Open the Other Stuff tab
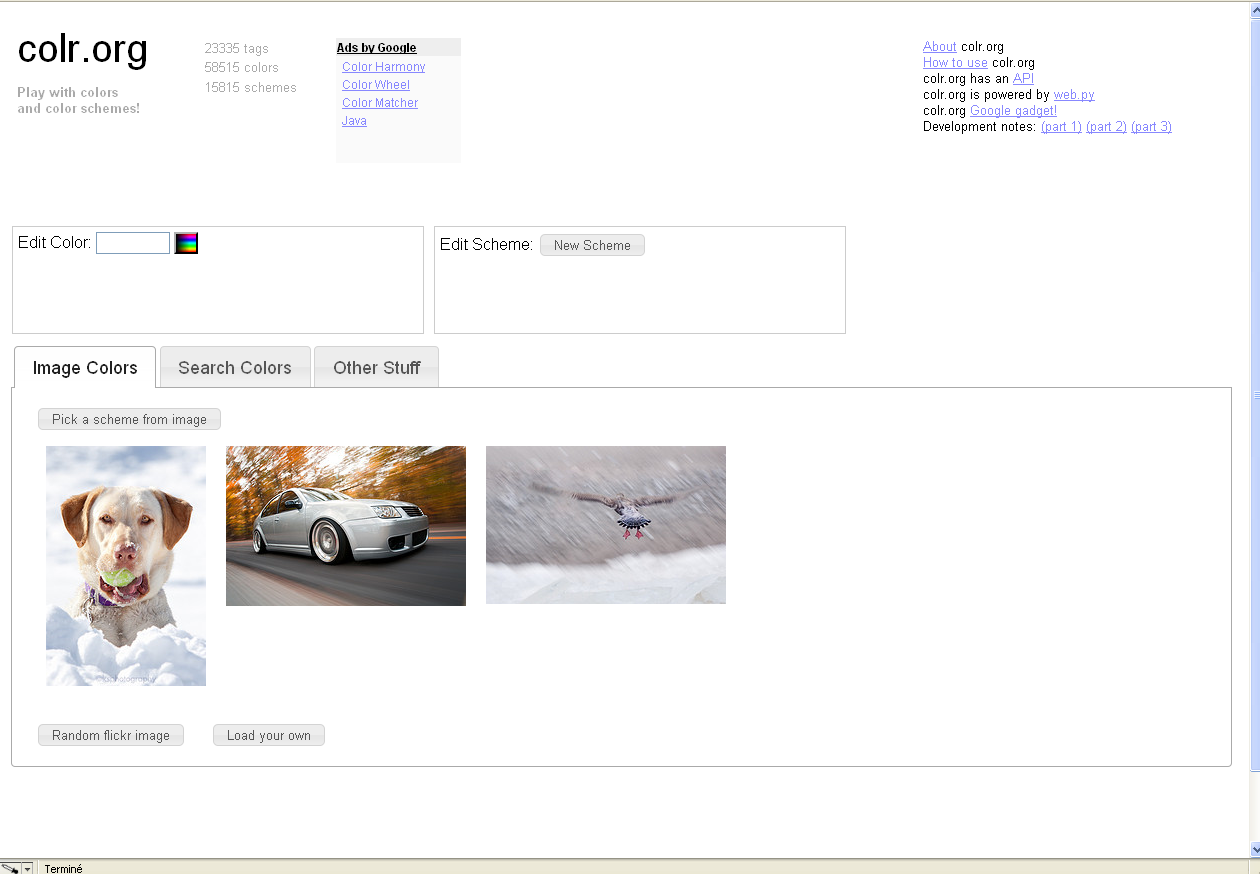This screenshot has height=874, width=1260. [x=376, y=367]
